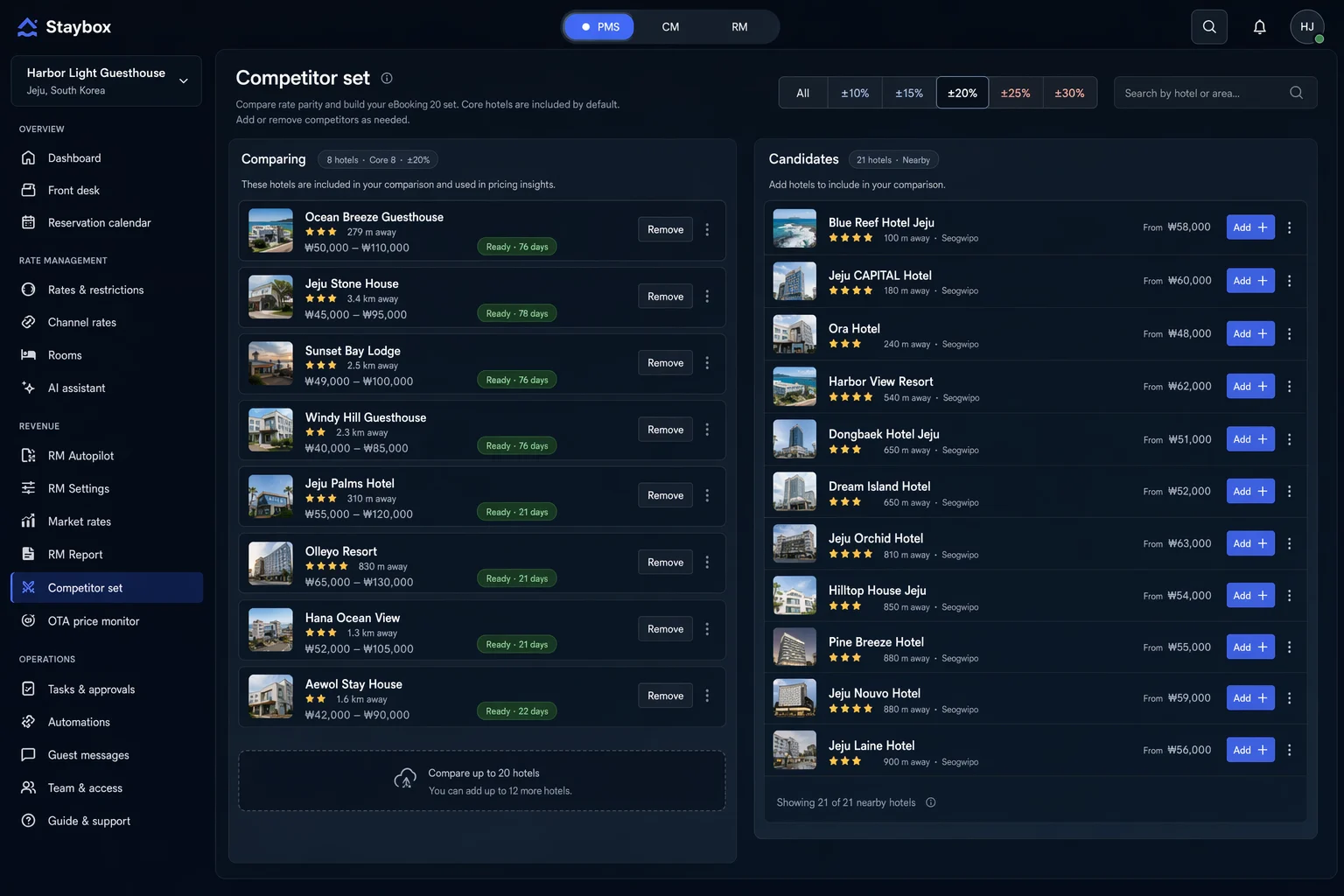Open Dongbaek Hotel Jeju thumbnail

tap(794, 439)
